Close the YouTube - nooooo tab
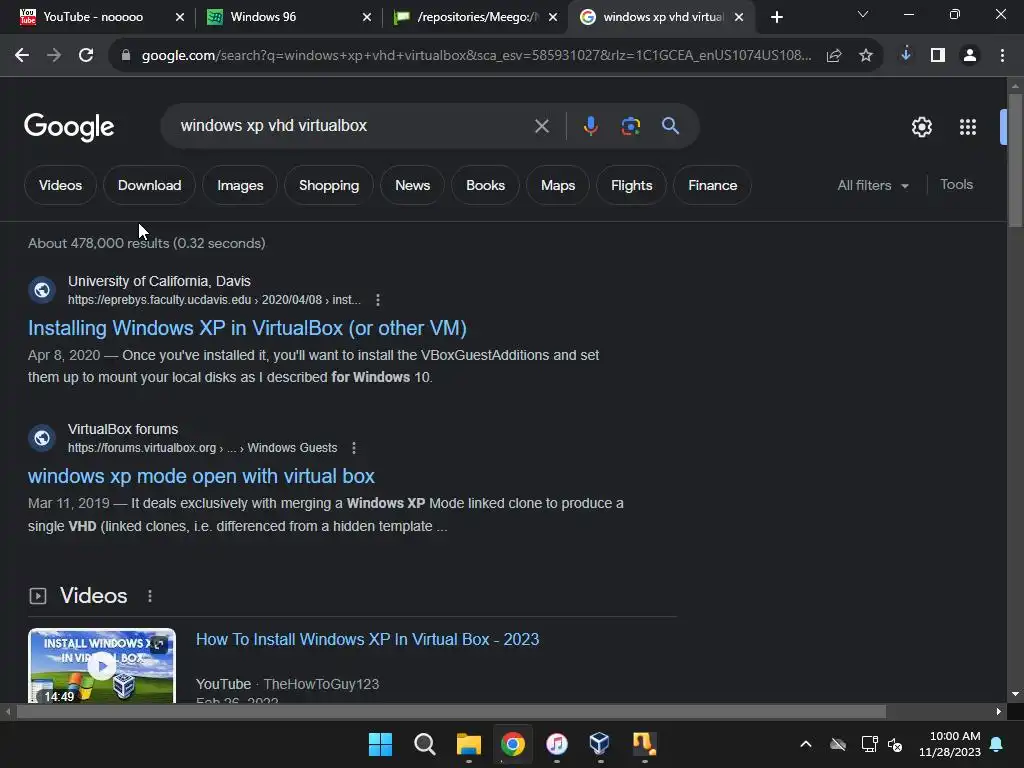The image size is (1024, 768). tap(180, 18)
